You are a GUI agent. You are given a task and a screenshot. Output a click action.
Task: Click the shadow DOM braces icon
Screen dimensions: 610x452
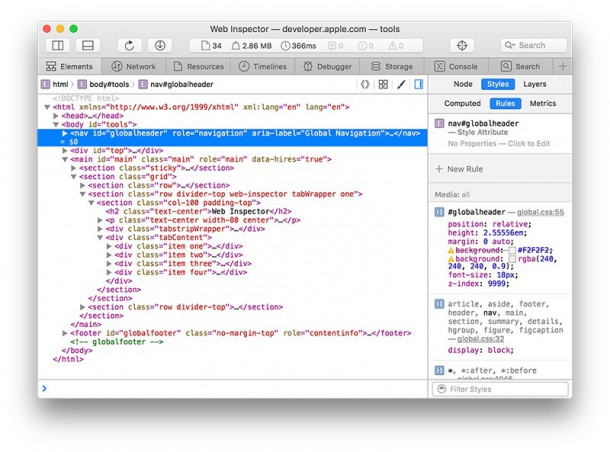[x=365, y=85]
